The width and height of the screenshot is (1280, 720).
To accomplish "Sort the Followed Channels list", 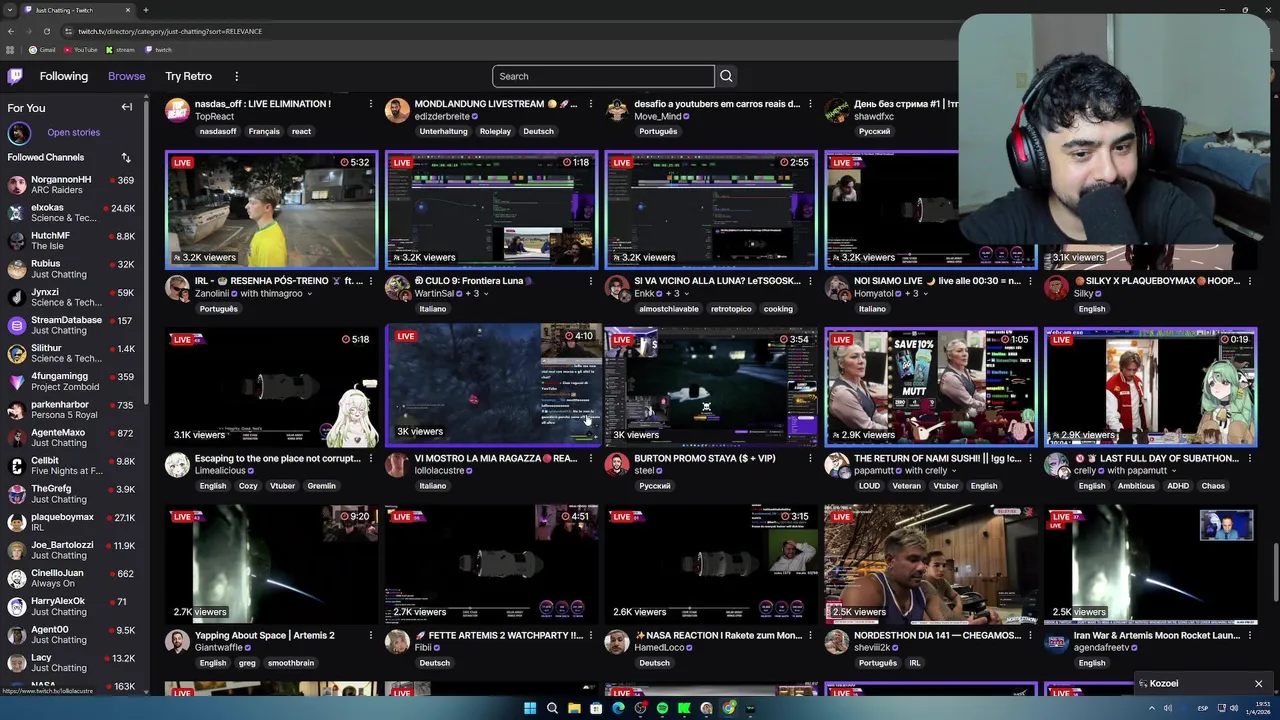I will 126,157.
